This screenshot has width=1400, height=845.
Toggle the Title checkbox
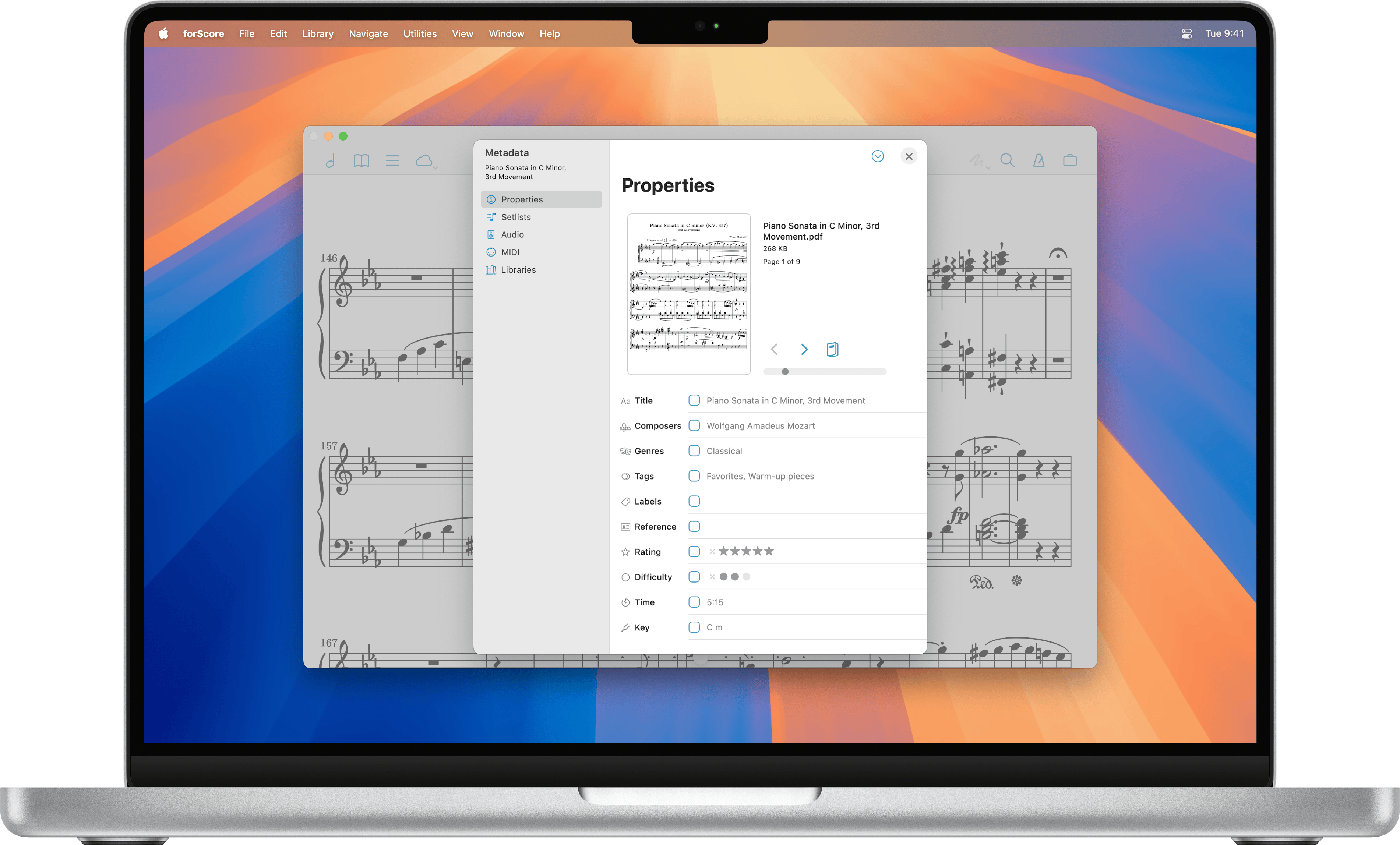pos(694,400)
